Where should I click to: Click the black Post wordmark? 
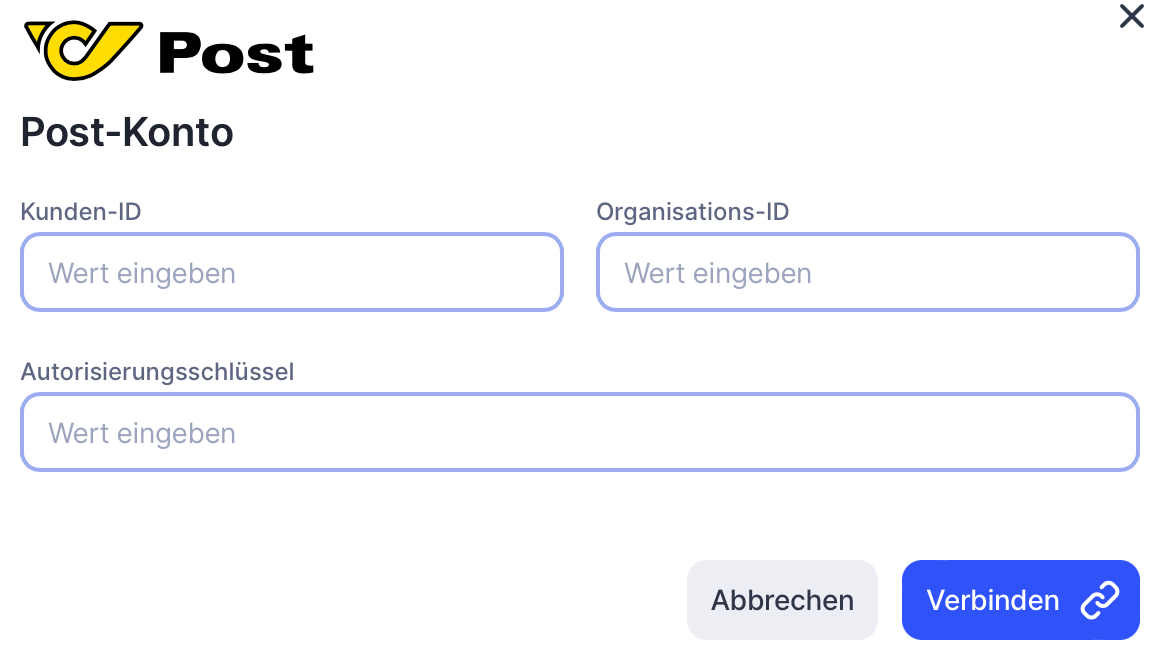236,55
